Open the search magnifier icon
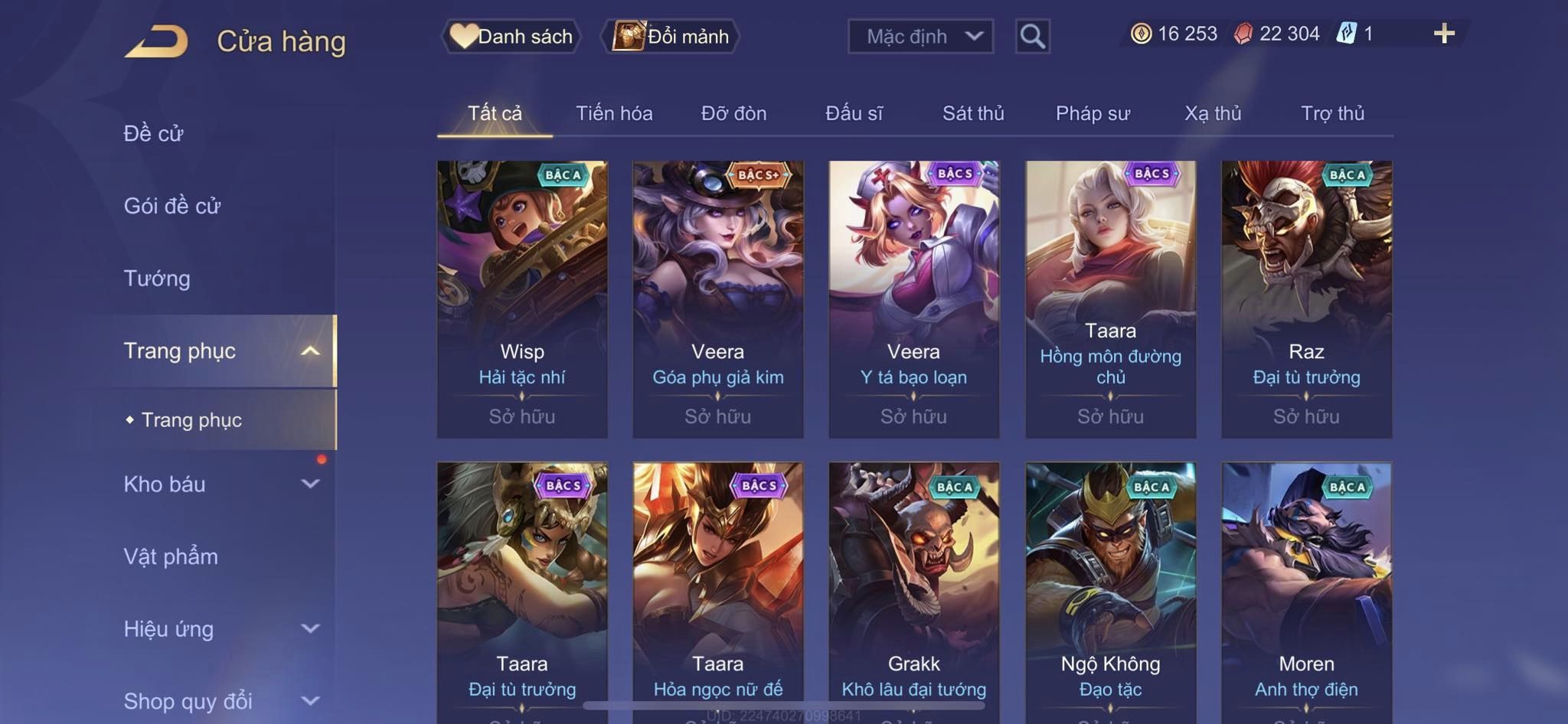The image size is (1568, 724). click(1032, 36)
